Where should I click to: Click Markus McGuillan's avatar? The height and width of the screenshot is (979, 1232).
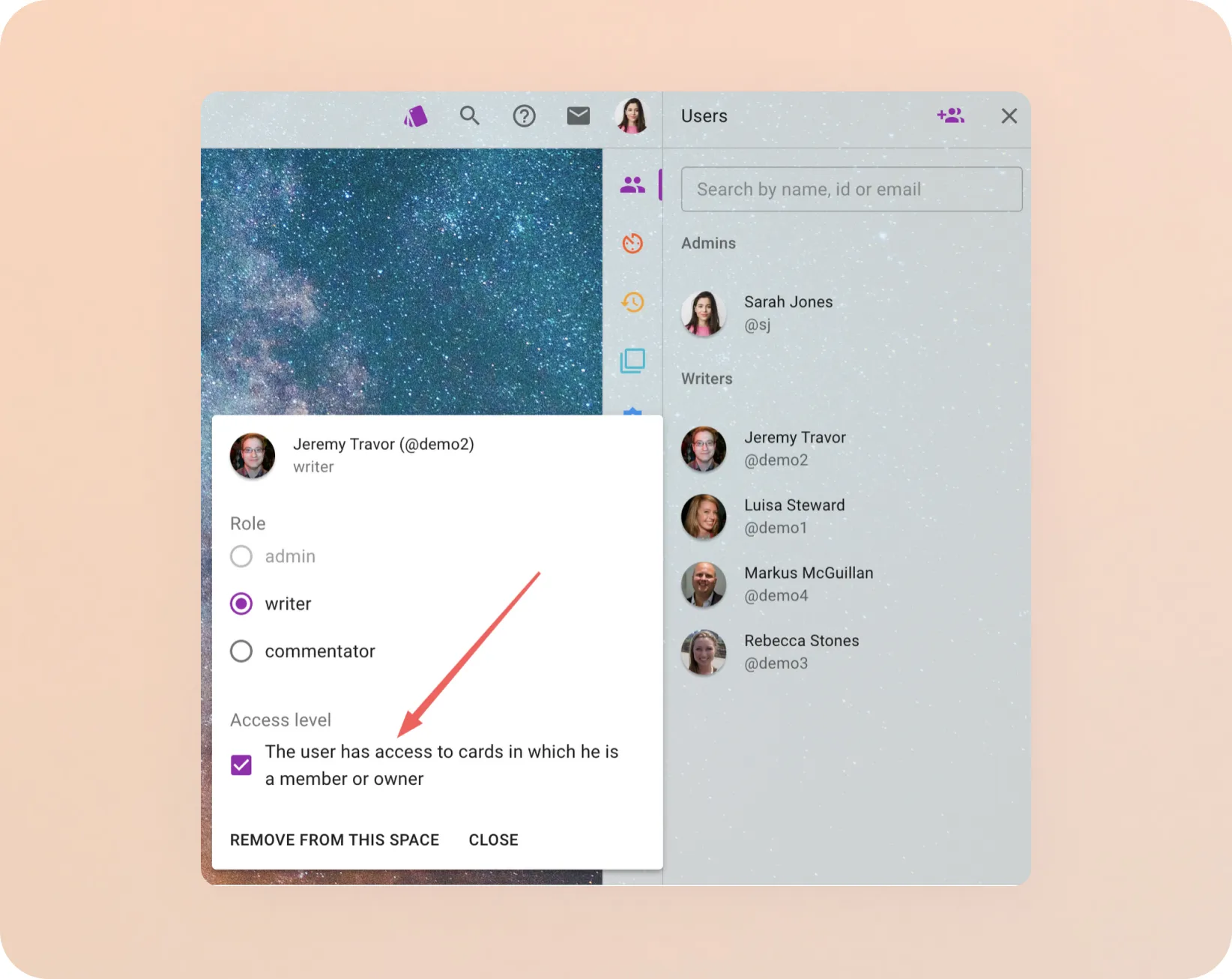pos(704,584)
